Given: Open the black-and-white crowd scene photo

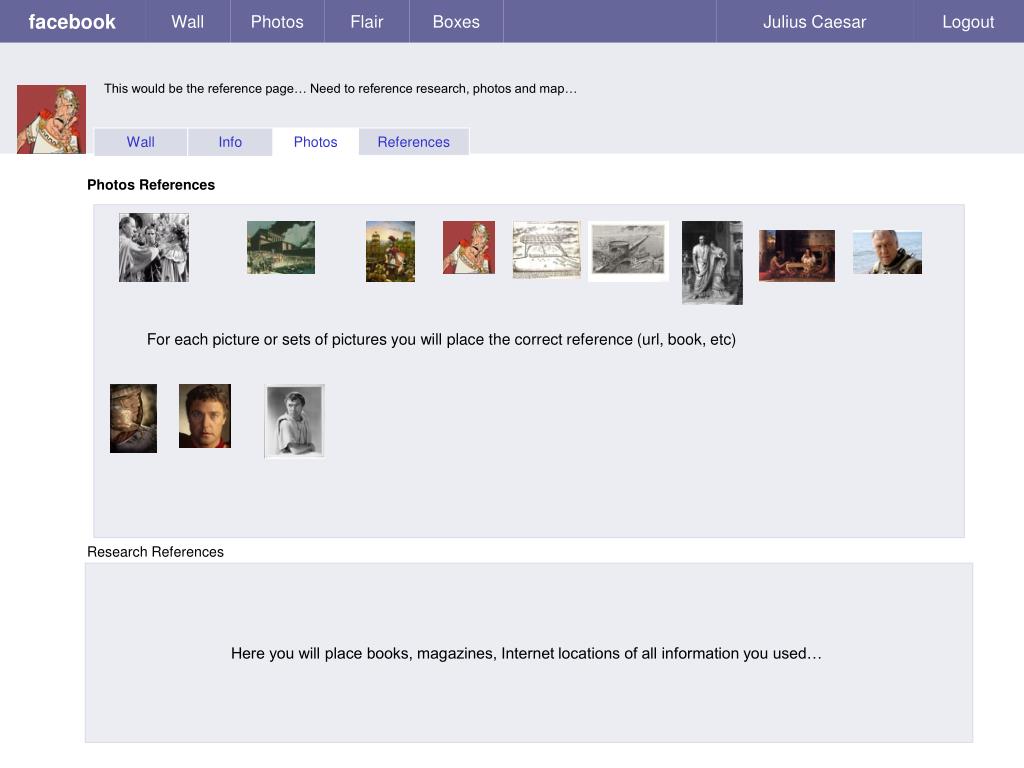Looking at the screenshot, I should (154, 248).
